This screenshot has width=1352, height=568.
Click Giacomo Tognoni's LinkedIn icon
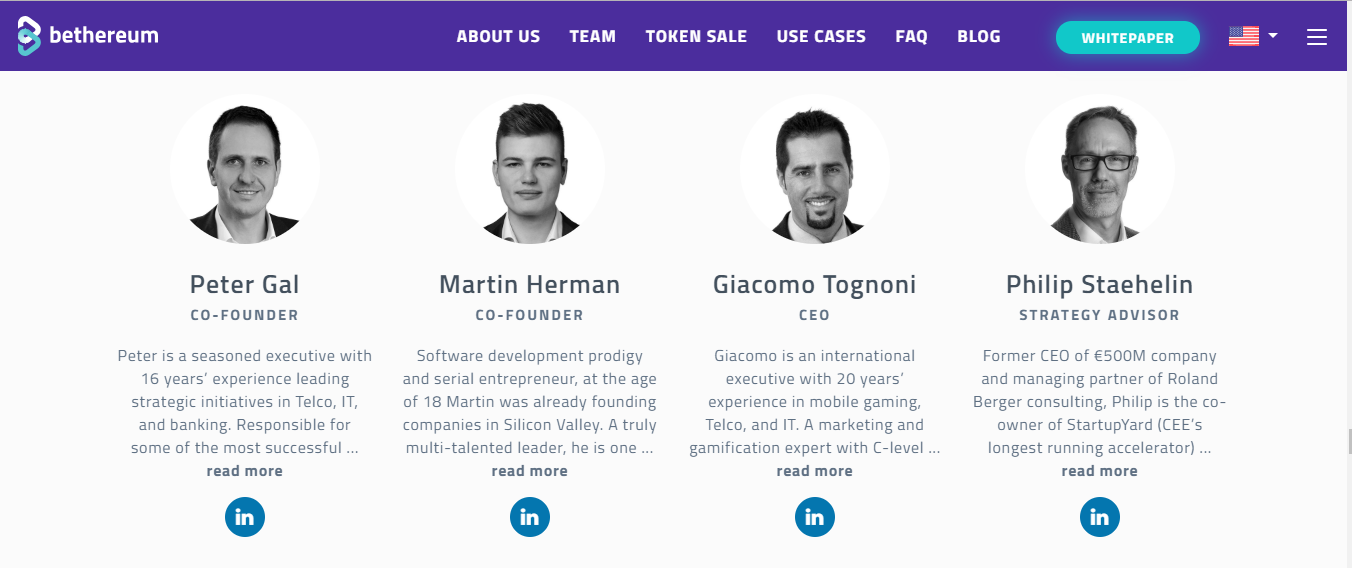[x=815, y=517]
